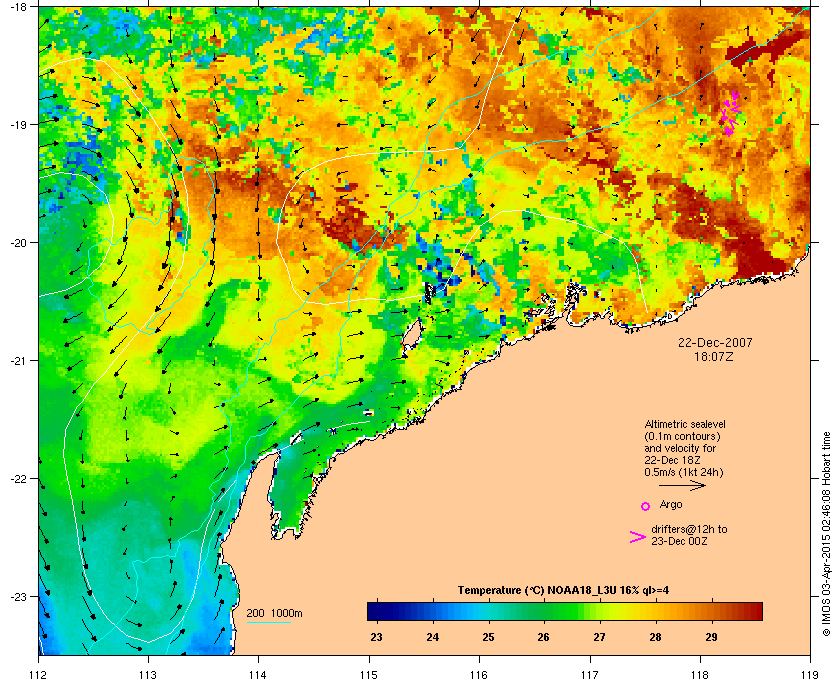Click the colorbar tick label 29

click(x=711, y=637)
